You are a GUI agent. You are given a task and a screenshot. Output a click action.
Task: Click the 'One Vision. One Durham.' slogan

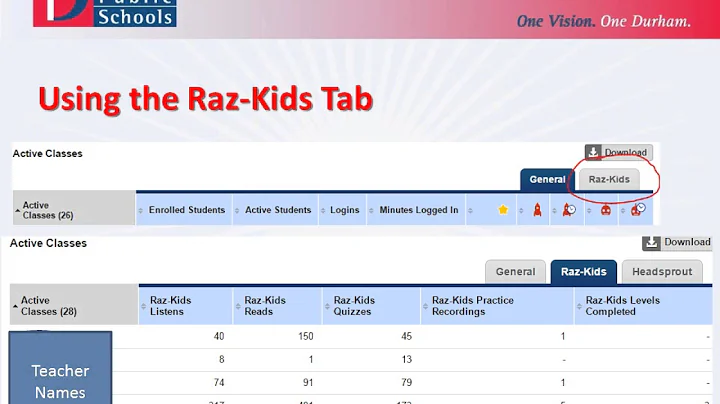[603, 21]
